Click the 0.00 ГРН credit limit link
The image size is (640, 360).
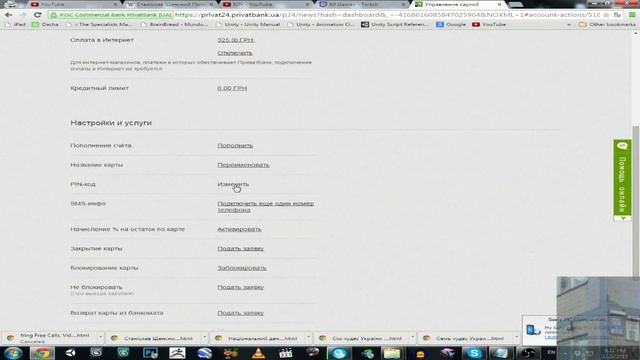click(232, 88)
